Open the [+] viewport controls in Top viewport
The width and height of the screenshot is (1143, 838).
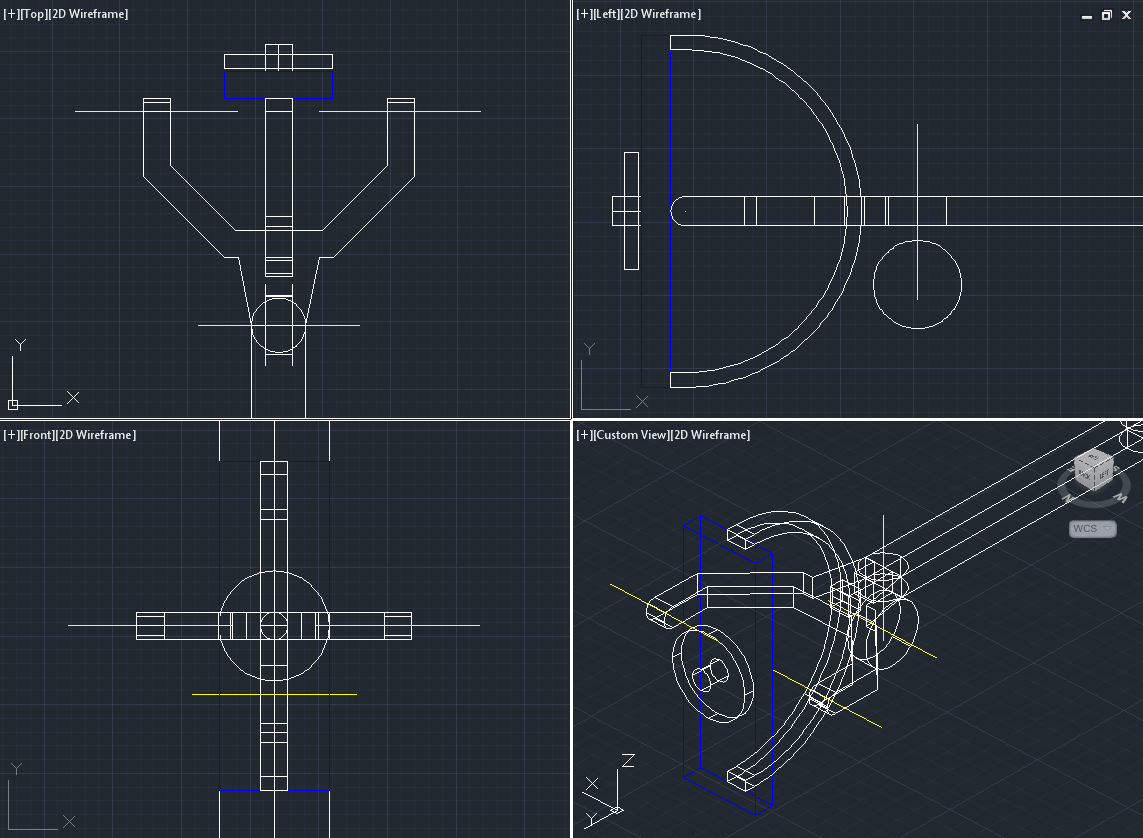point(11,14)
